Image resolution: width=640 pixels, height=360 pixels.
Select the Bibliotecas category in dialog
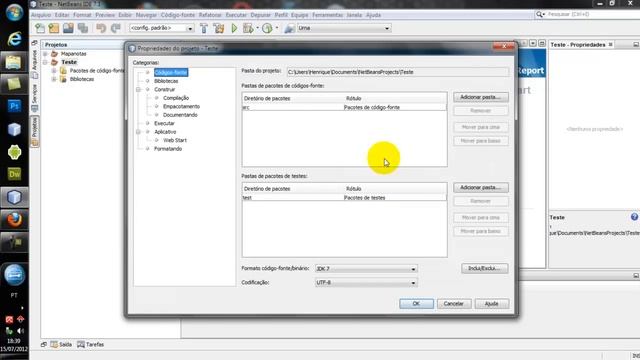pyautogui.click(x=166, y=81)
